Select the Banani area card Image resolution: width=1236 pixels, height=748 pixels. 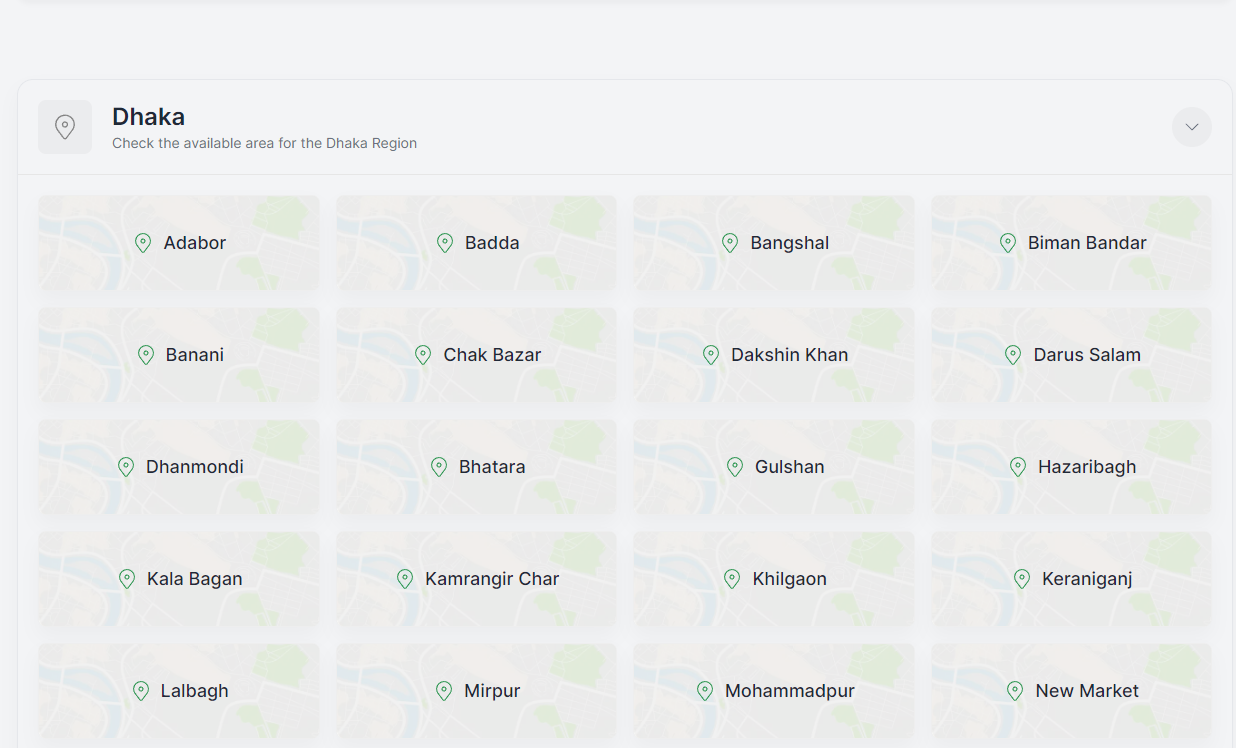(x=179, y=355)
